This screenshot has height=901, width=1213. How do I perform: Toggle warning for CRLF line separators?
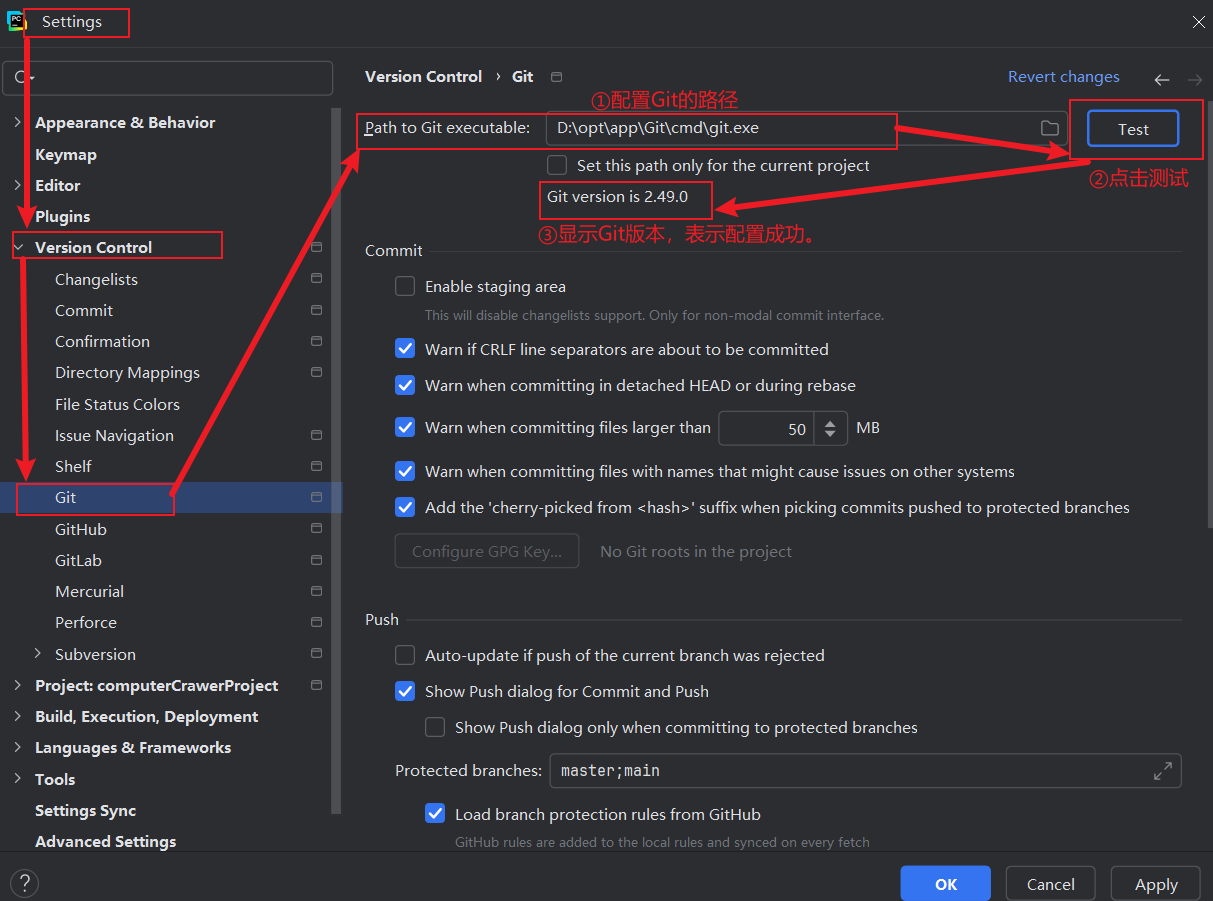[405, 349]
